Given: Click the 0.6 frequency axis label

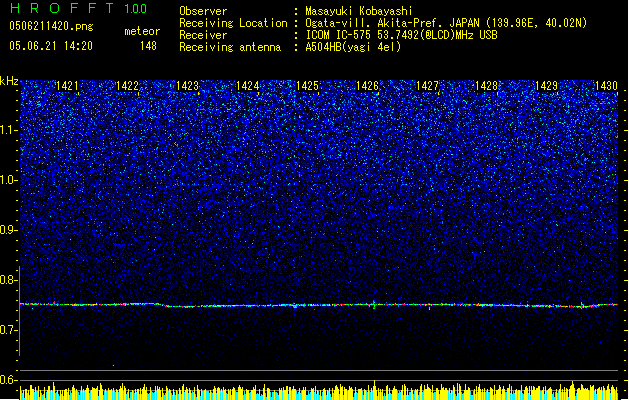Looking at the screenshot, I should (9, 380).
